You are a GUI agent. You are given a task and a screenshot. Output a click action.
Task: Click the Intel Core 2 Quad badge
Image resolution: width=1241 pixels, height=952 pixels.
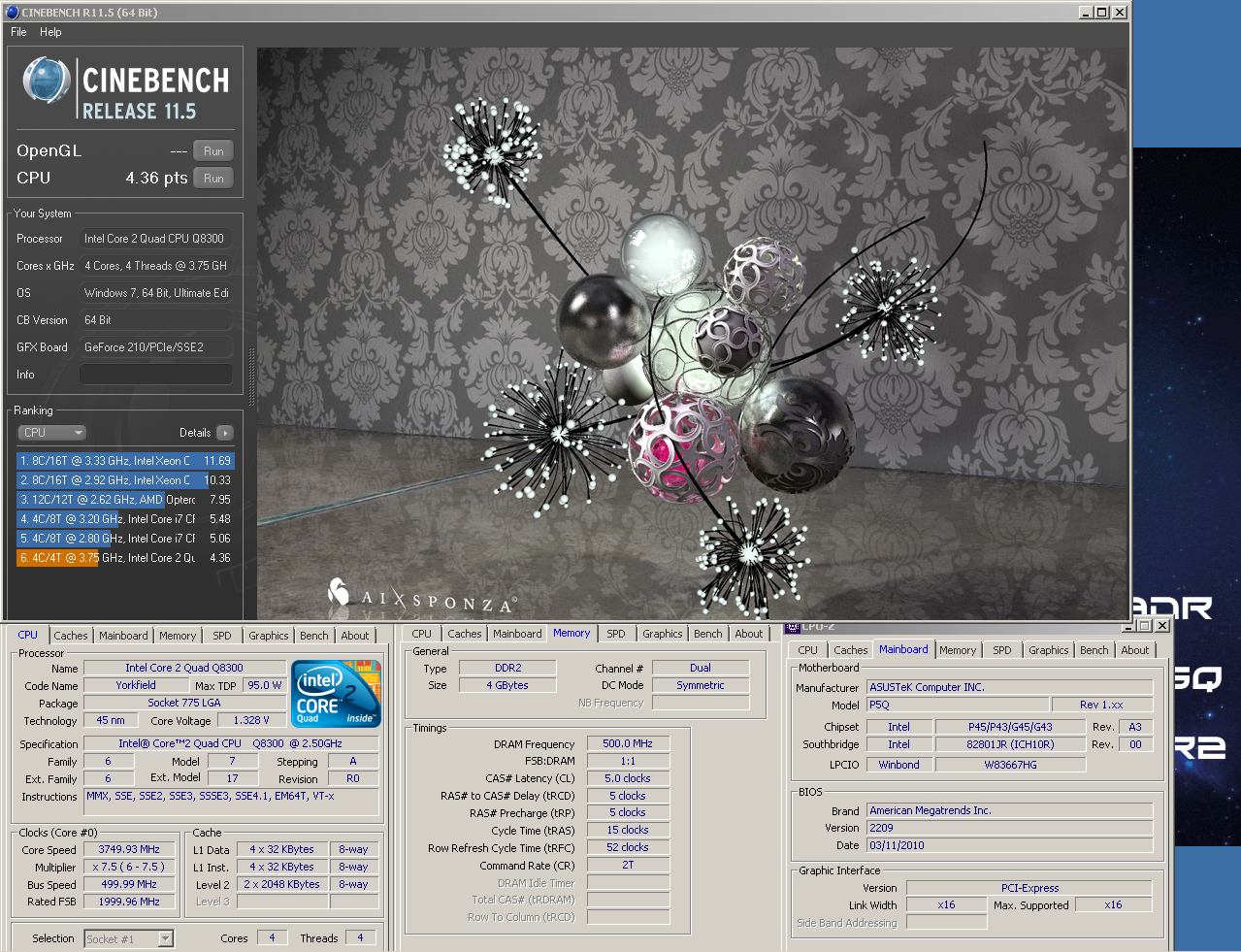coord(336,693)
